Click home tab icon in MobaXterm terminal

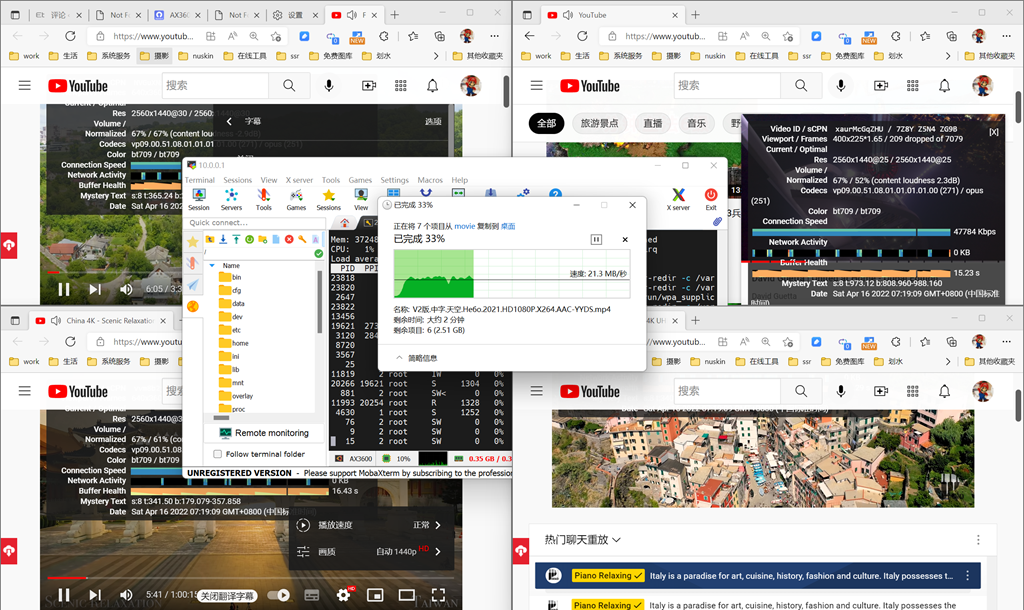click(x=344, y=223)
